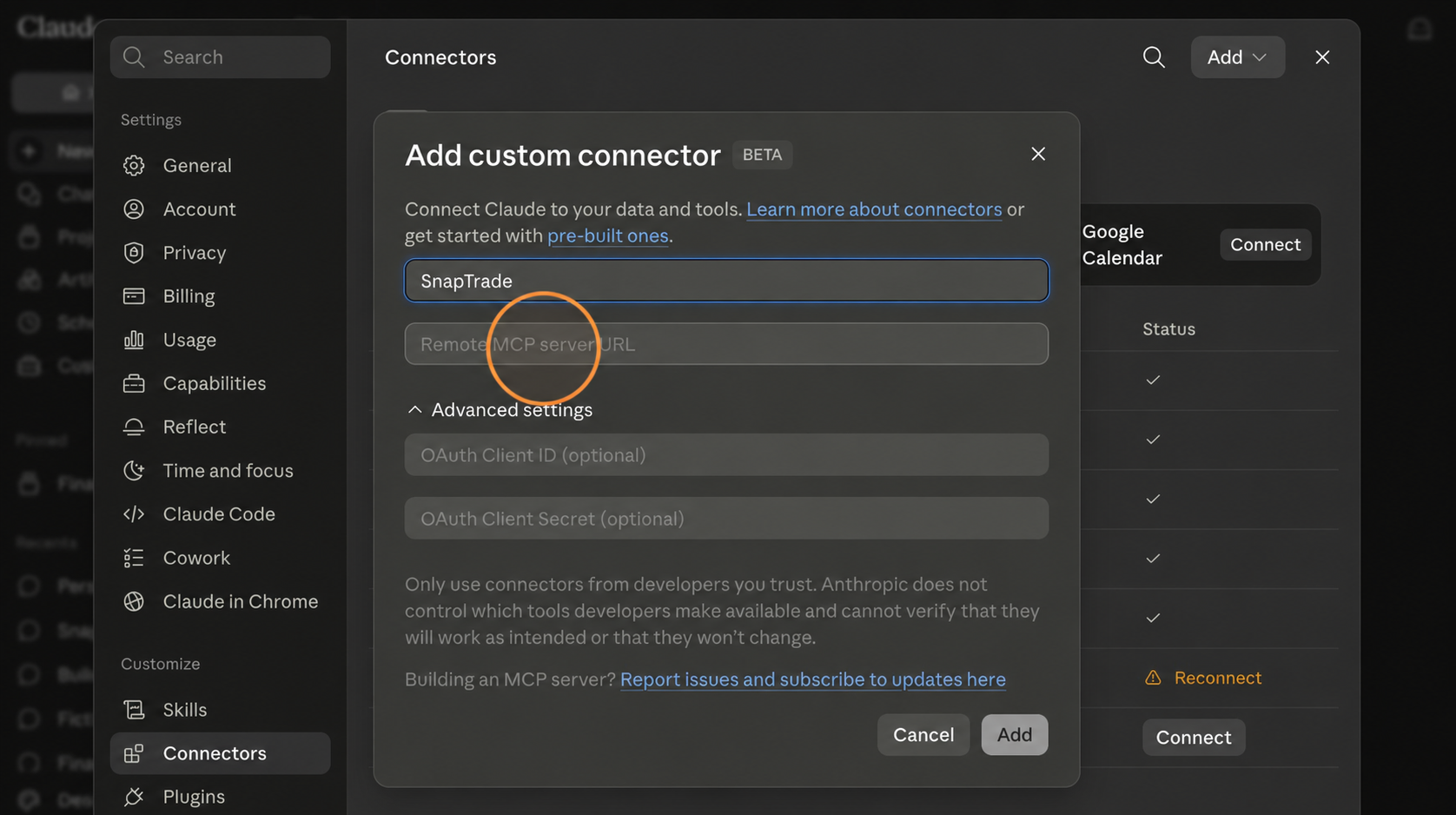This screenshot has height=815, width=1456.
Task: Click the Time and focus moon icon
Action: 134,470
